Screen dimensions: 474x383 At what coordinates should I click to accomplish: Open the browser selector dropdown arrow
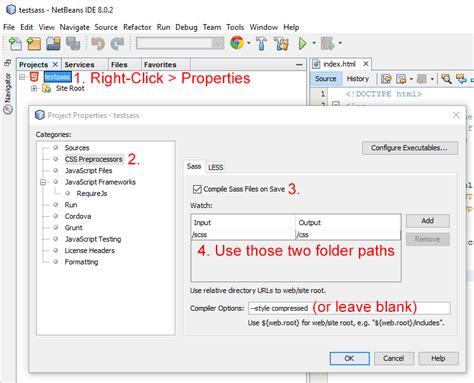(249, 43)
